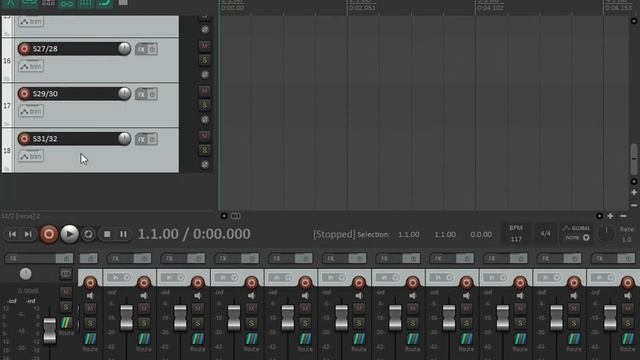Bypass the master track FX
The width and height of the screenshot is (640, 360).
coord(64,258)
